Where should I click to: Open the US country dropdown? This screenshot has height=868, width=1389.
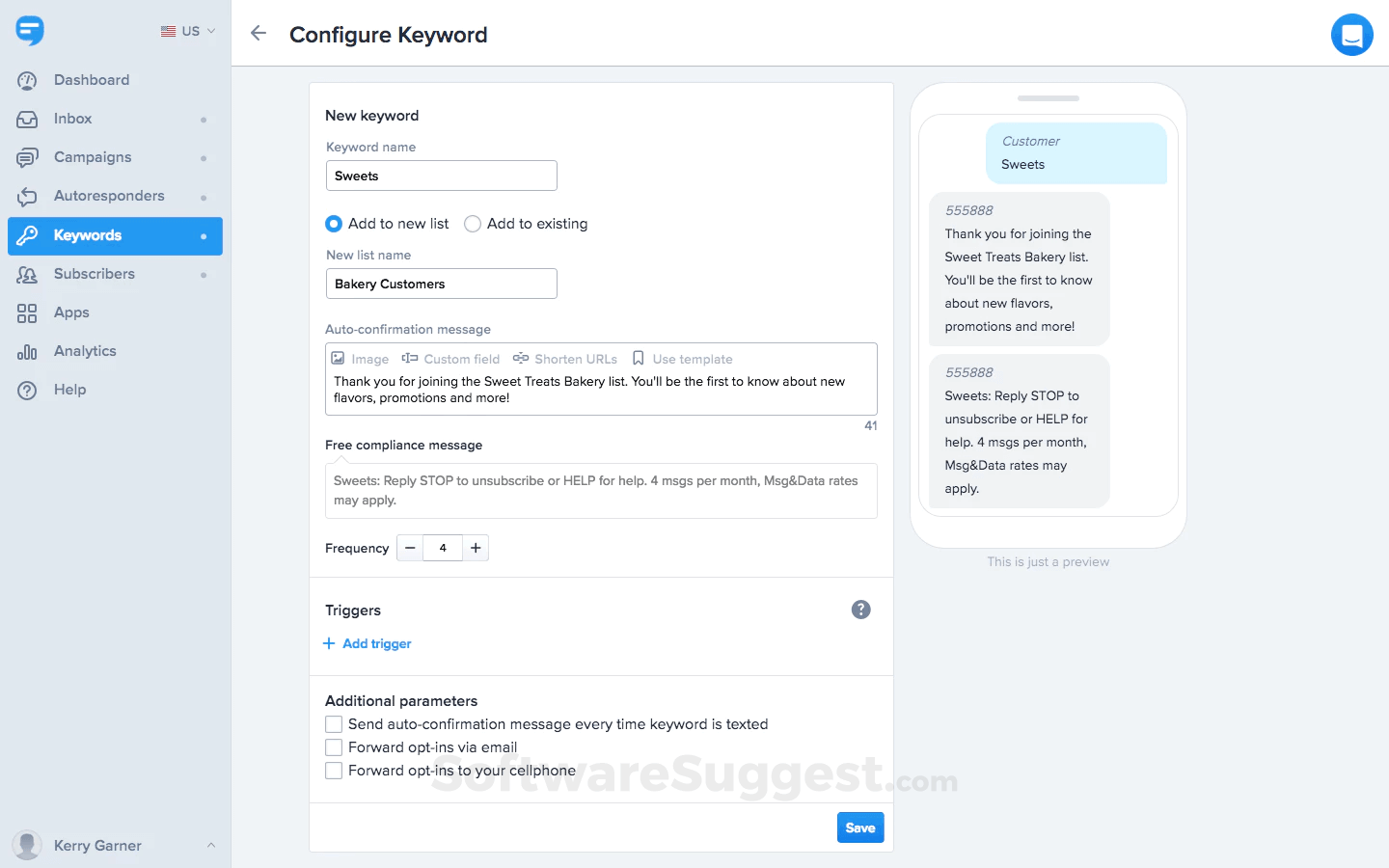(188, 31)
